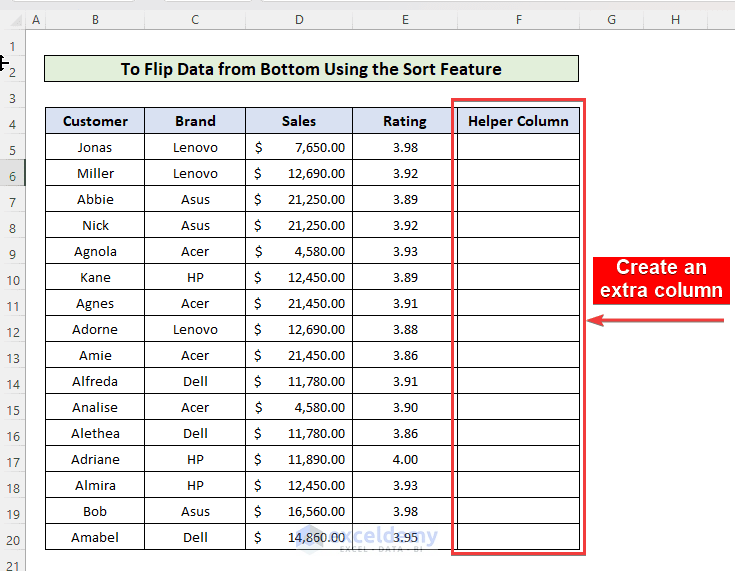Screen dimensions: 735x571
Task: Select column F header
Action: coord(518,20)
